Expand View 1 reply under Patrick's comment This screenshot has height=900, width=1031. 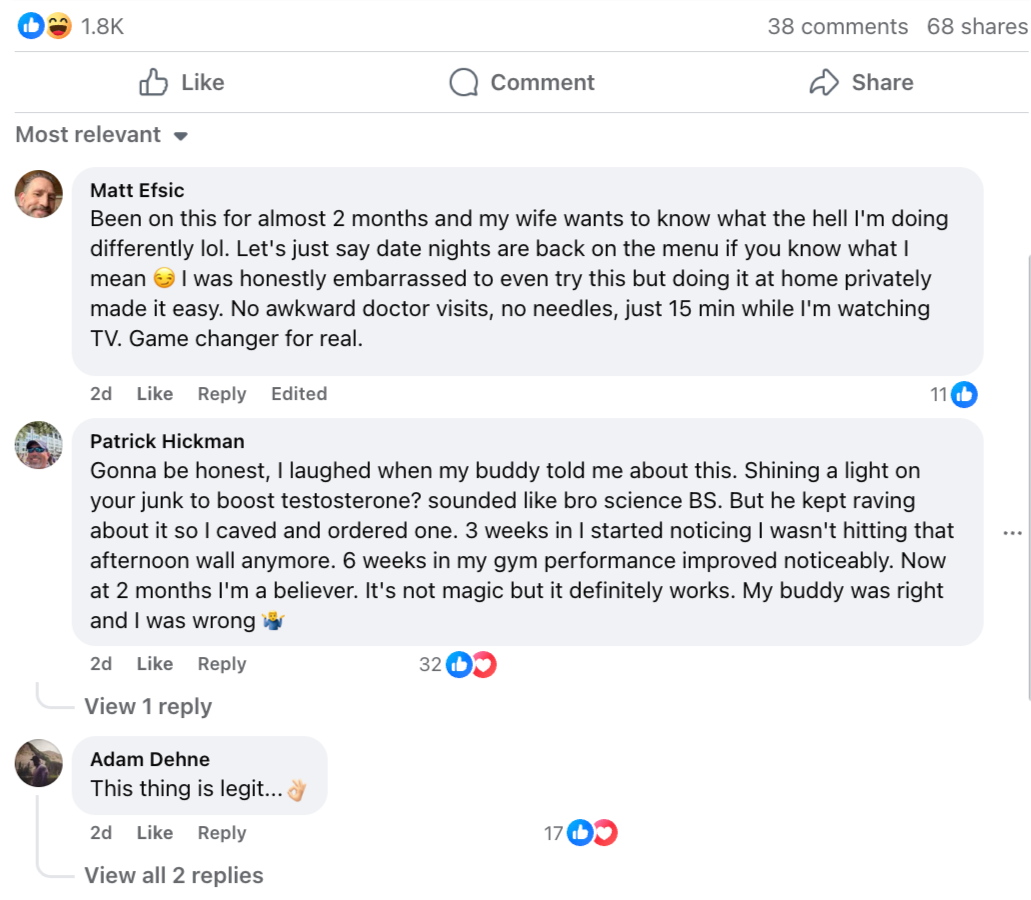tap(148, 707)
